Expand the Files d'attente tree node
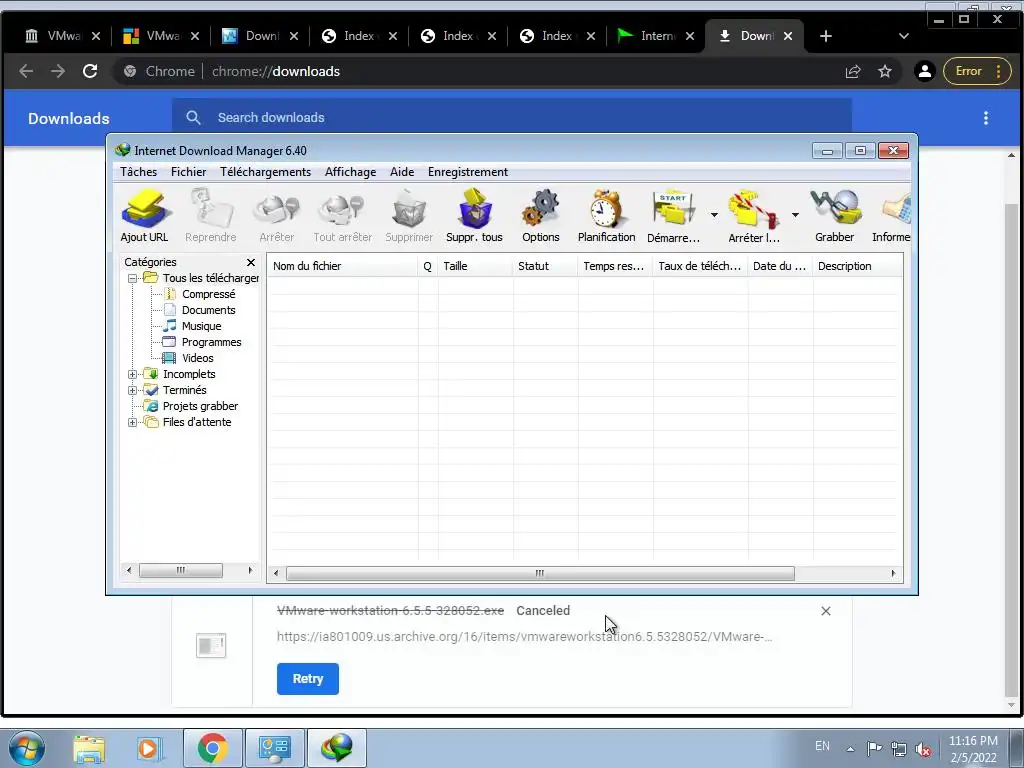This screenshot has height=768, width=1024. 133,423
